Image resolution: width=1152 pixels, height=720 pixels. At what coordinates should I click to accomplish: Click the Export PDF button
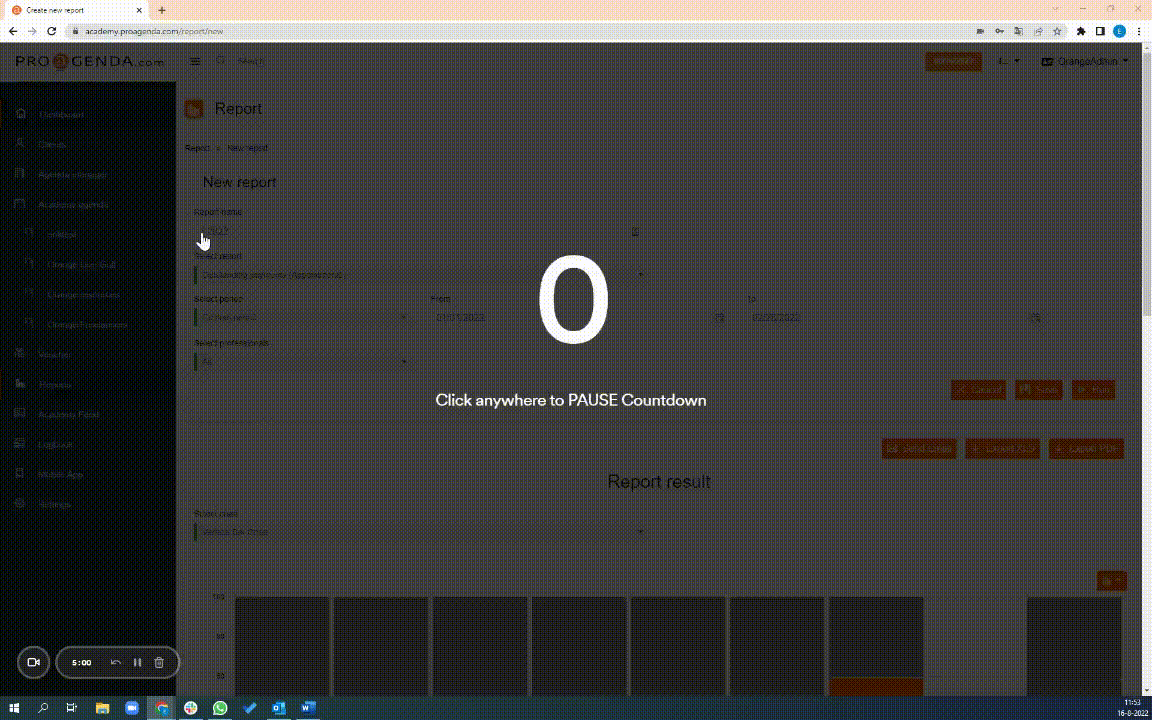[x=1086, y=449]
